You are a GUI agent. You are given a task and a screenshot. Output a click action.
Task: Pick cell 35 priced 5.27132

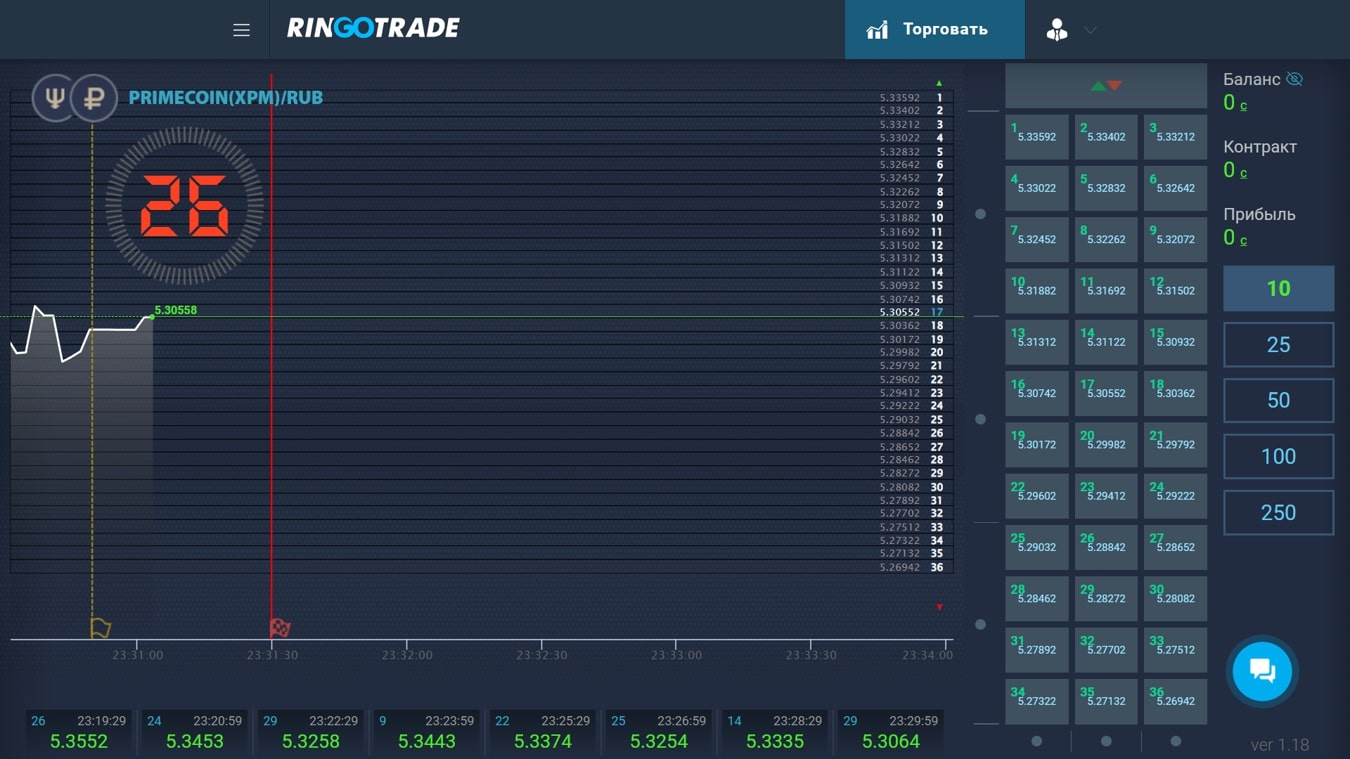point(1106,701)
